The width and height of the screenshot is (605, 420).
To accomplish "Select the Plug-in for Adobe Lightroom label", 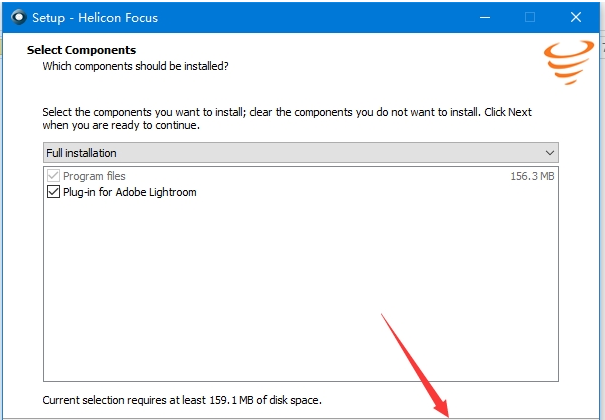I will tap(130, 192).
